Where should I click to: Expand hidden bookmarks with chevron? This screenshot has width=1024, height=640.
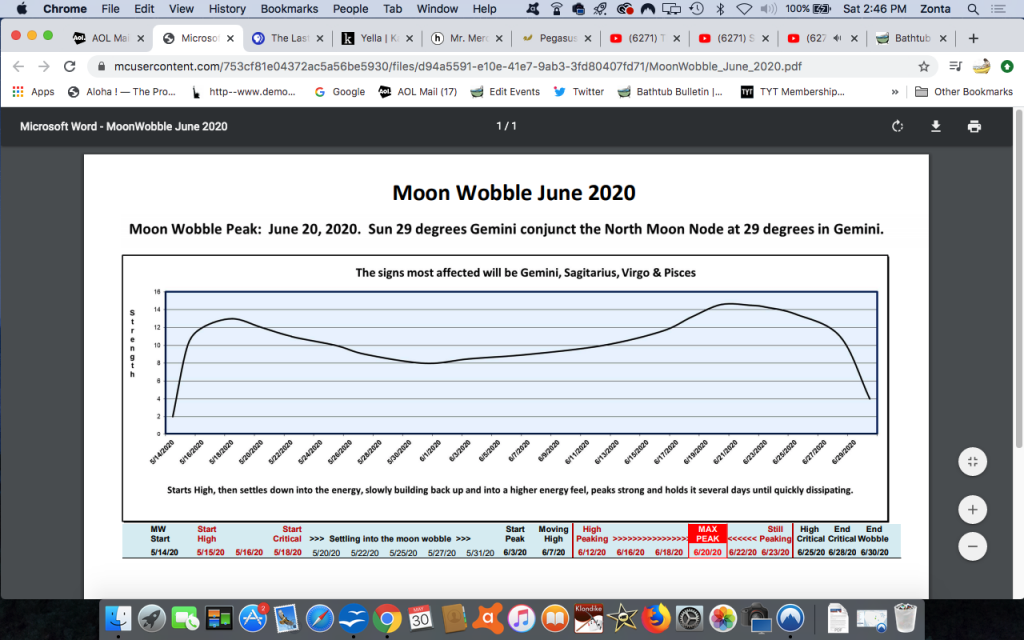[x=894, y=91]
